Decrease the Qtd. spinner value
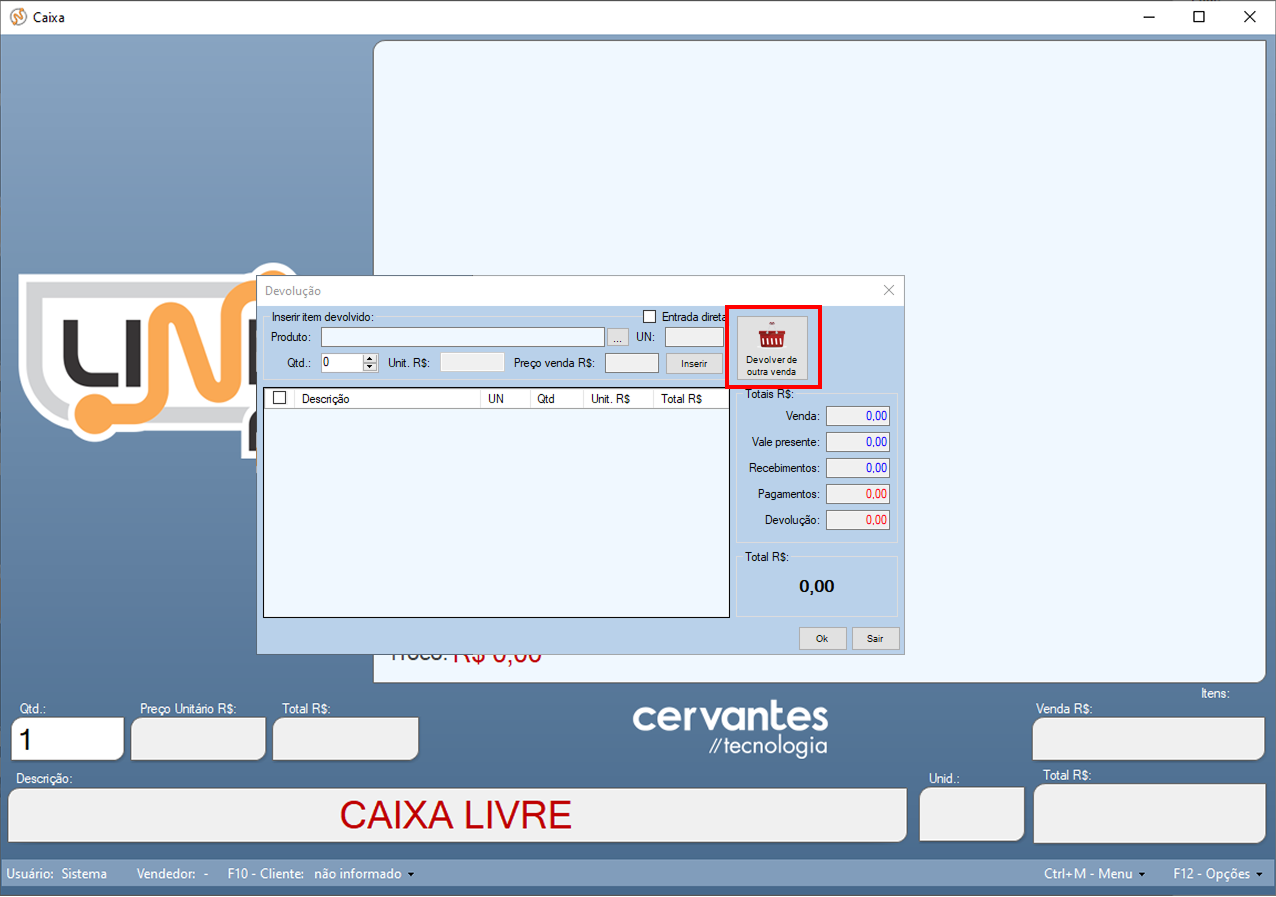The height and width of the screenshot is (897, 1276). coord(370,367)
